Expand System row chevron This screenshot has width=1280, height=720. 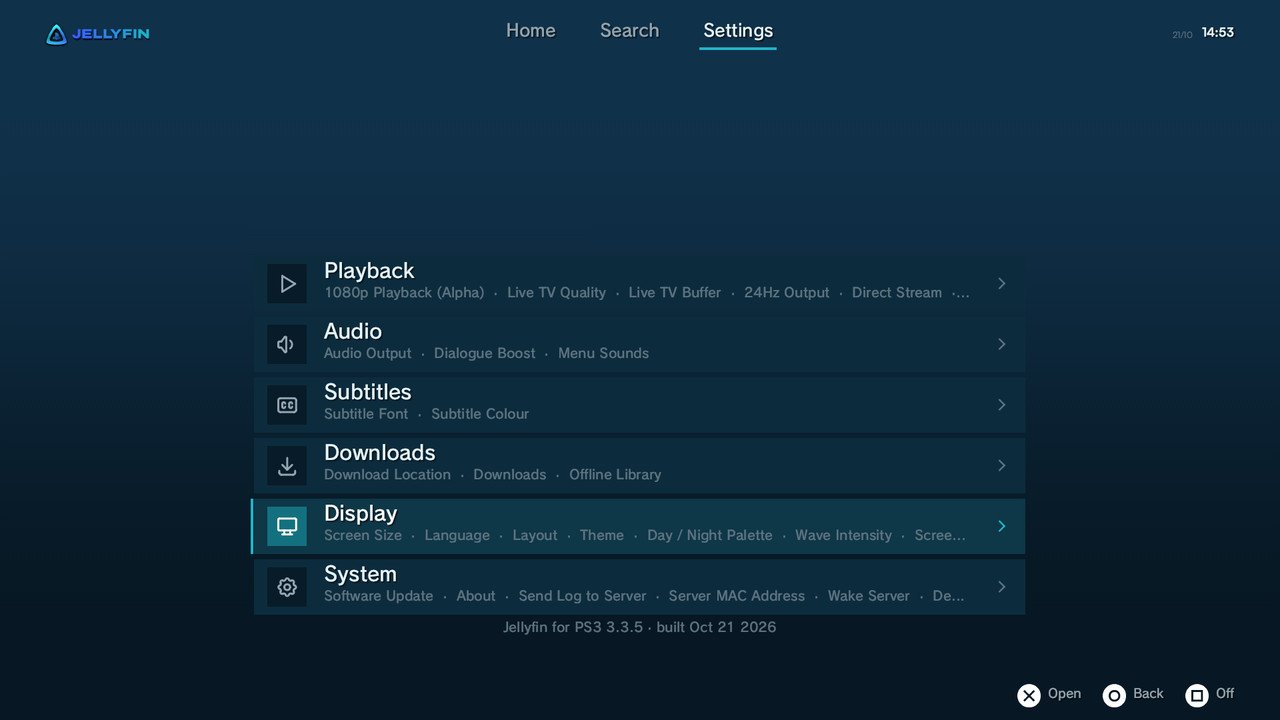(1001, 587)
